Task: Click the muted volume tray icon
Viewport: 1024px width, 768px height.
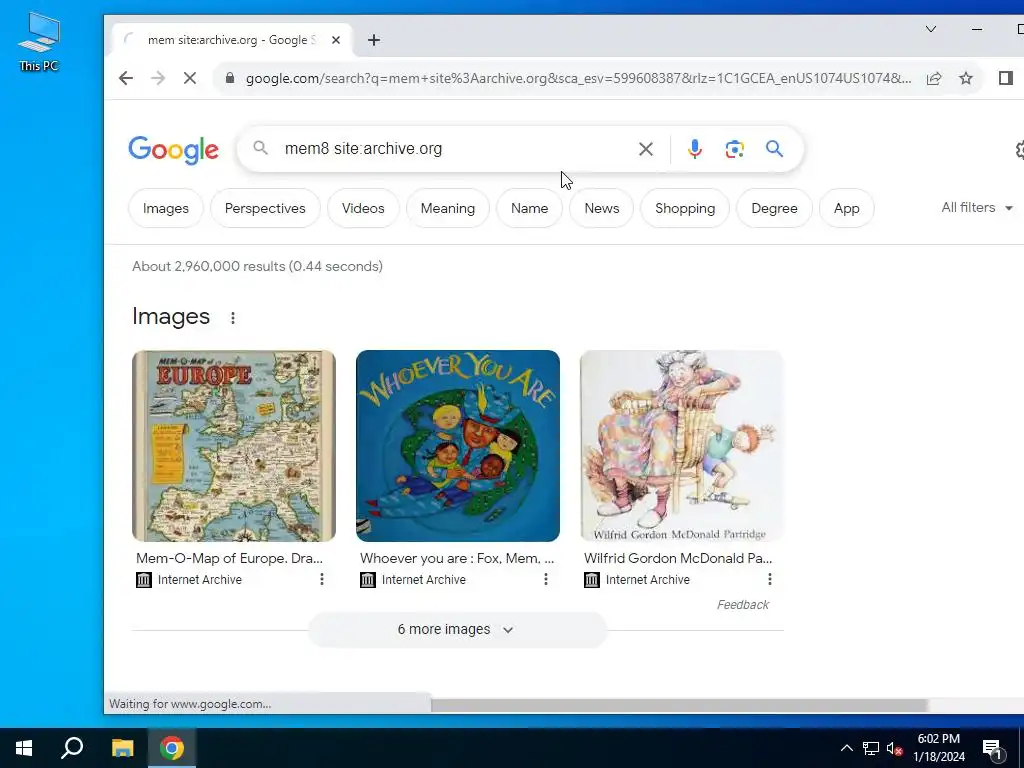Action: point(894,748)
